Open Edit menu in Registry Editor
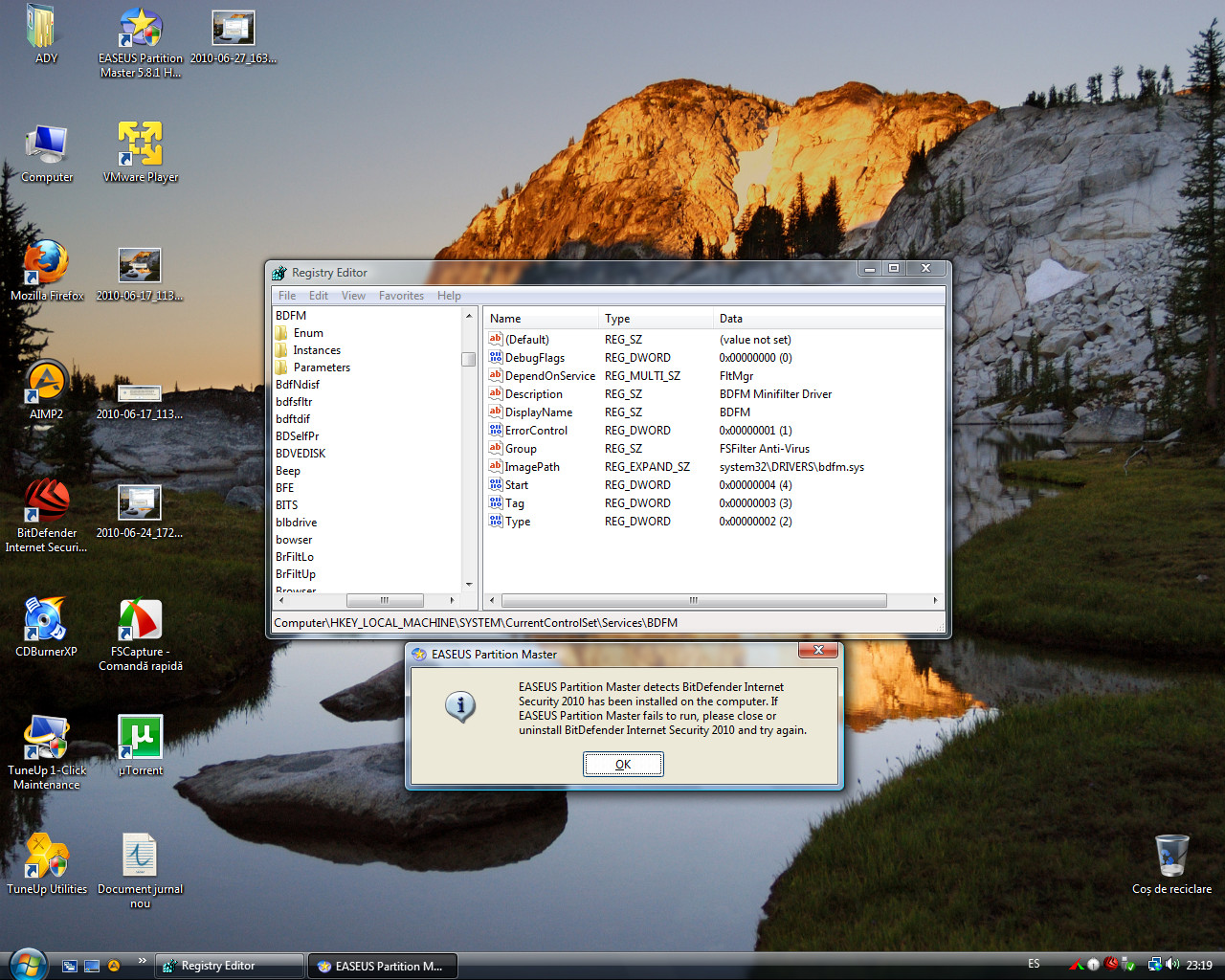 click(319, 296)
